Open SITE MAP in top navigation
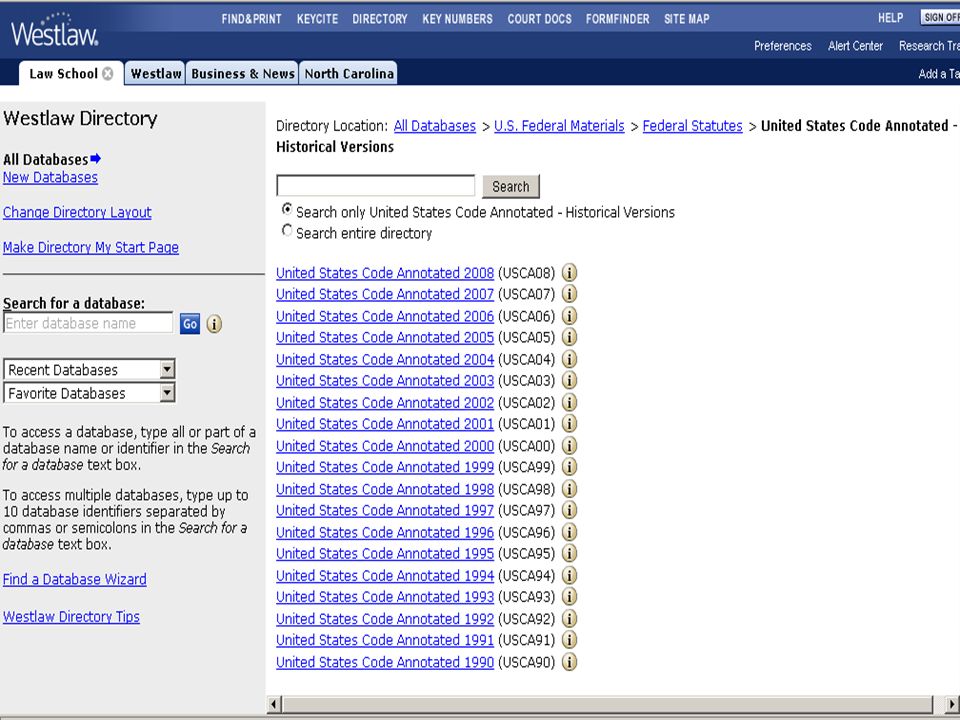This screenshot has width=960, height=720. pyautogui.click(x=687, y=19)
